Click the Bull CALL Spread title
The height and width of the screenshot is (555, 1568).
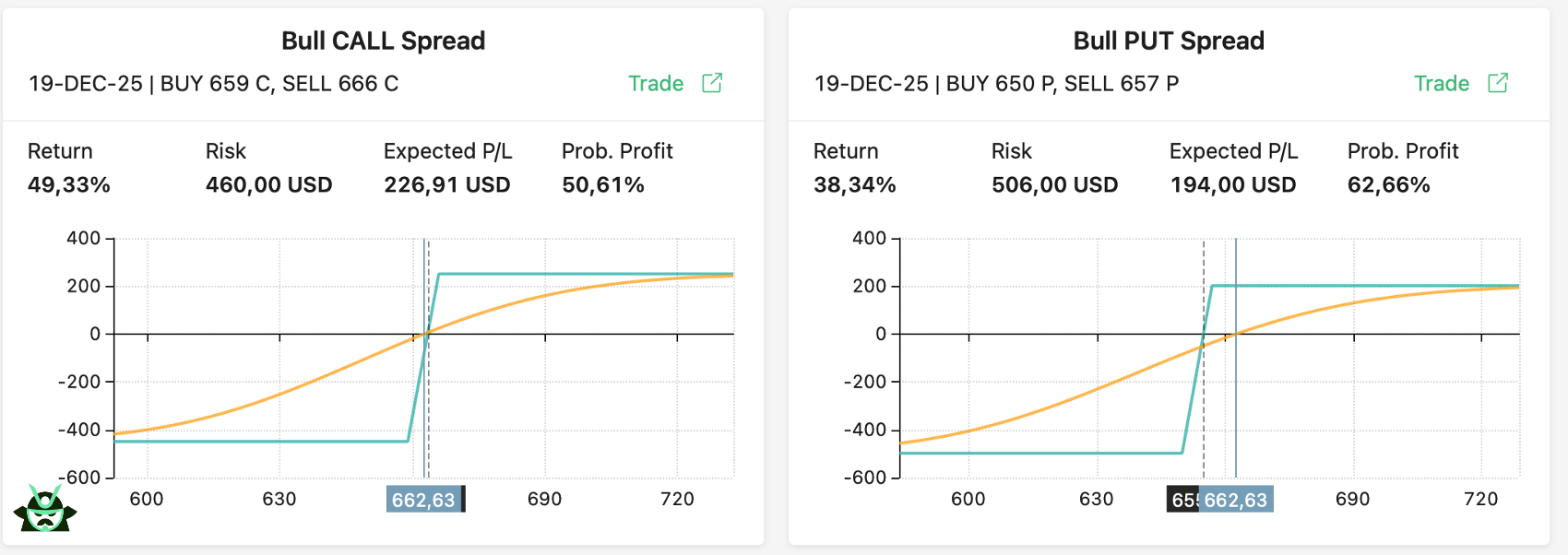pos(384,41)
